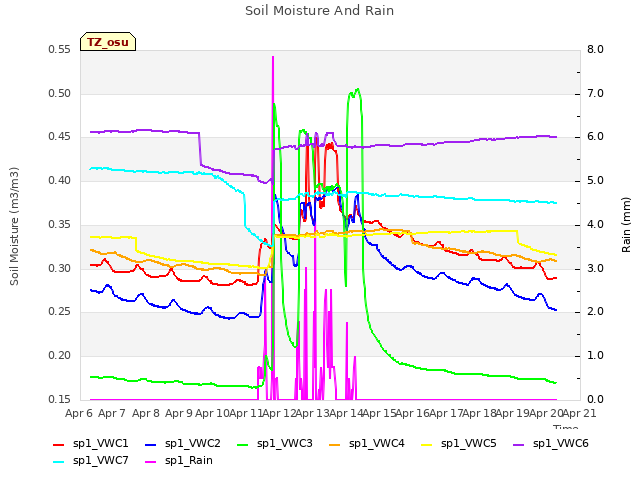This screenshot has width=640, height=480.
Task: Click the Apr 12 x-axis tick label
Action: click(x=279, y=413)
